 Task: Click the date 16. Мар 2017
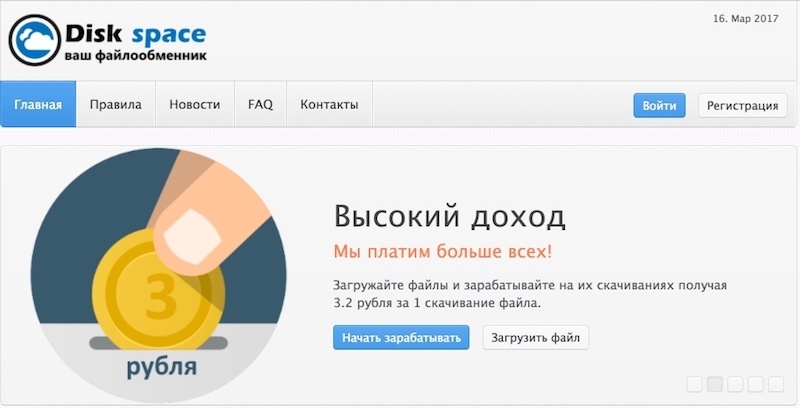pyautogui.click(x=746, y=19)
